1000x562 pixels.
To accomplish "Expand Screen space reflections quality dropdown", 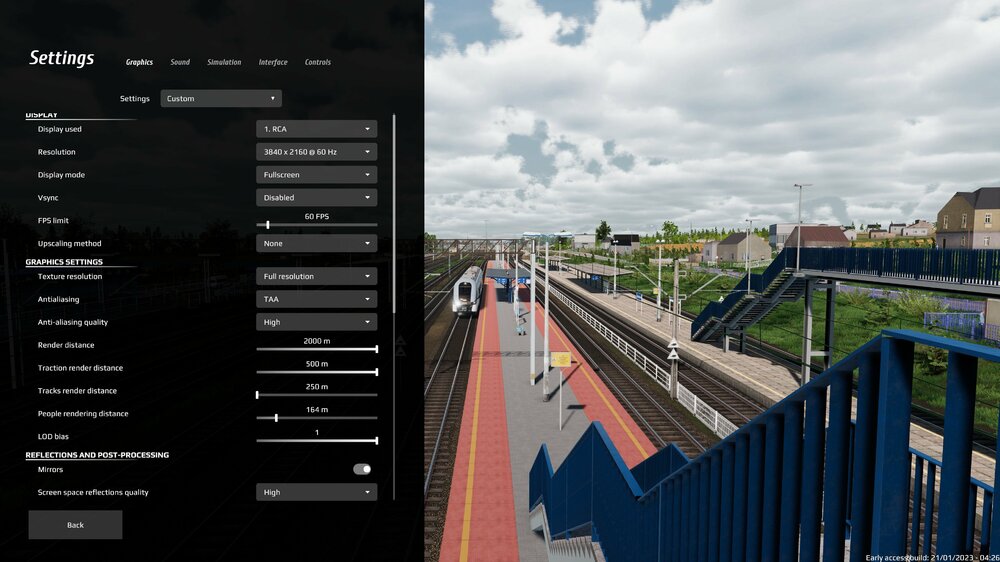I will tap(316, 492).
